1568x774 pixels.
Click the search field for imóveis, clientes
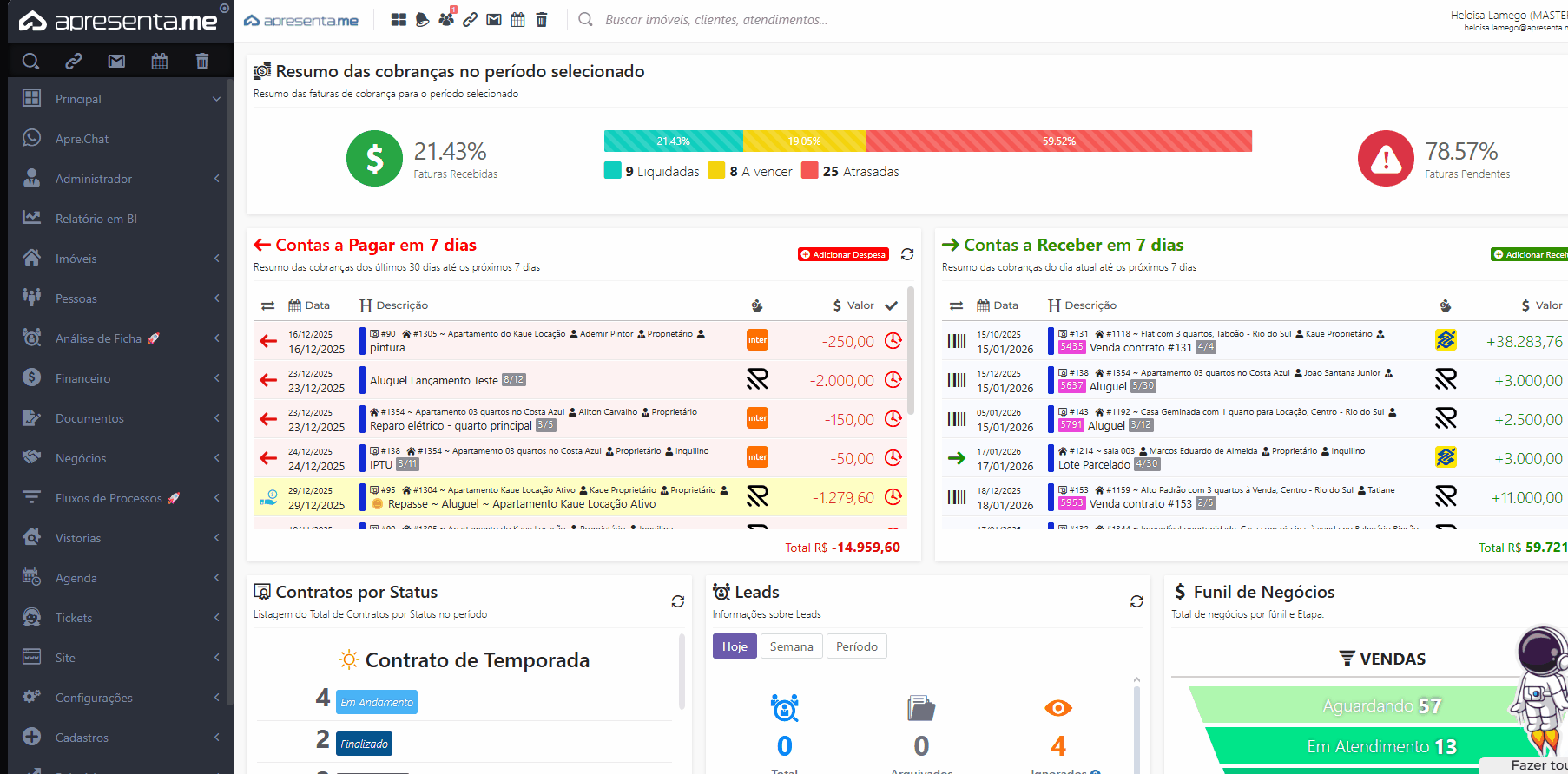coord(715,19)
